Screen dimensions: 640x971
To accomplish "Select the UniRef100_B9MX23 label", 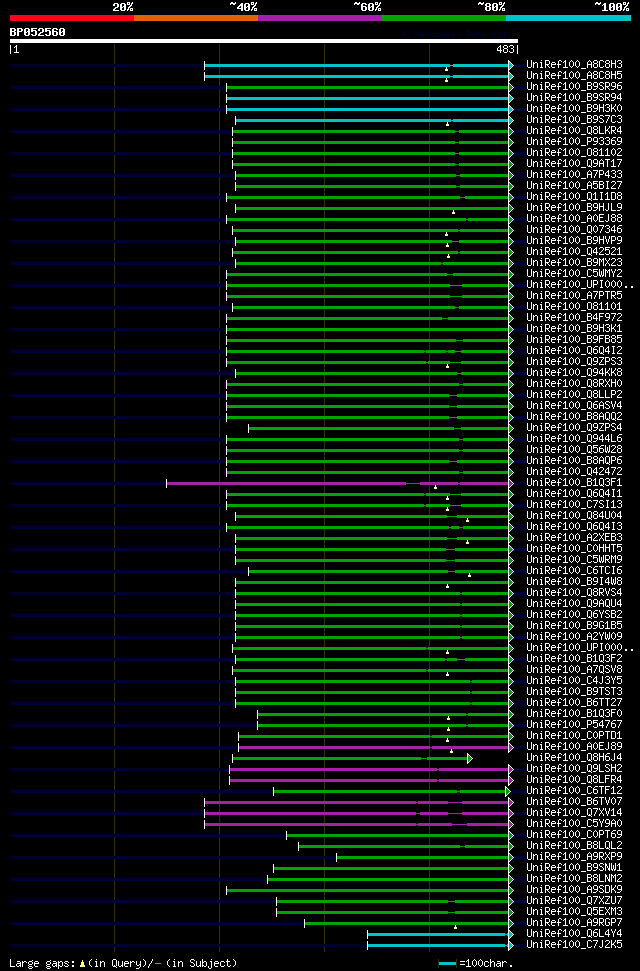I will [574, 263].
